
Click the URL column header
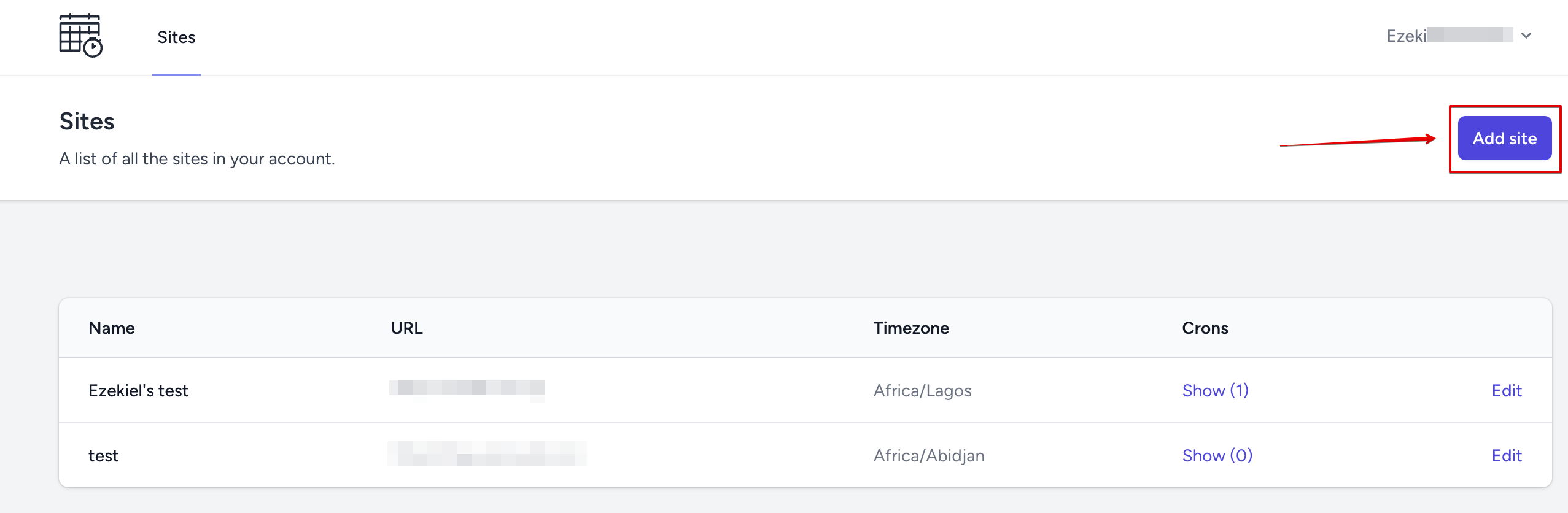tap(406, 328)
